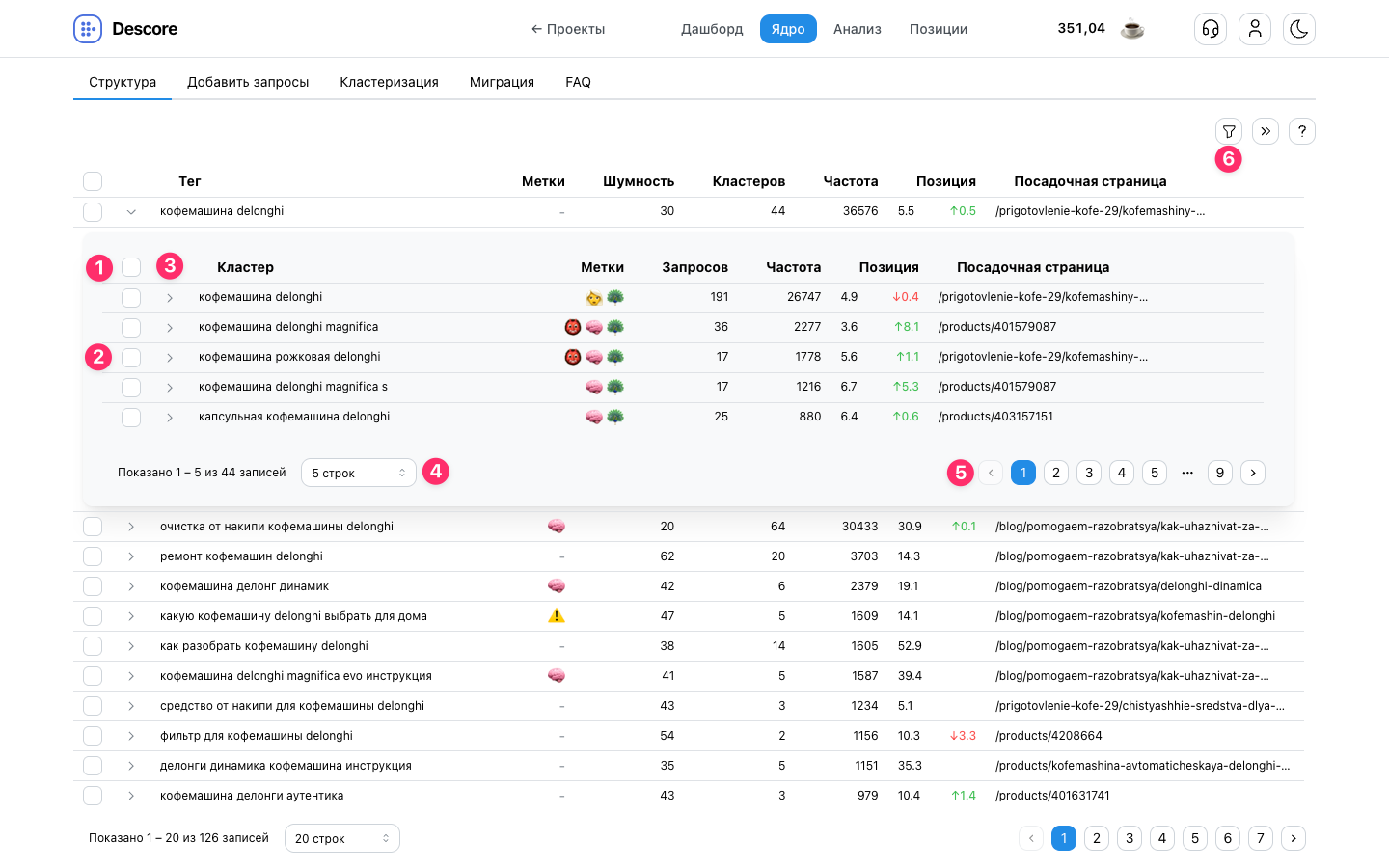Image resolution: width=1389 pixels, height=868 pixels.
Task: Open the Позиции section
Action: pos(939,29)
